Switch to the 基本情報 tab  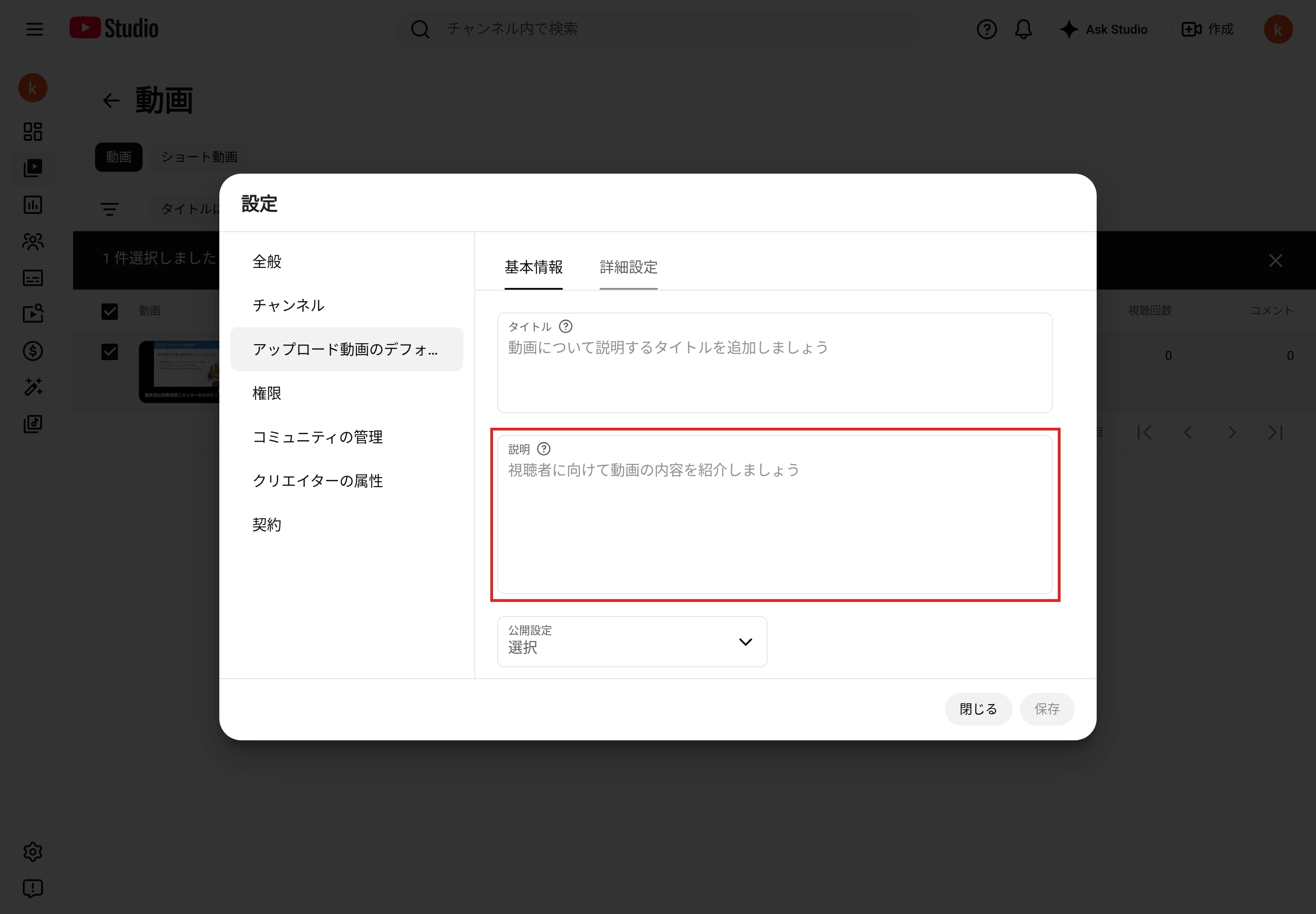coord(533,267)
